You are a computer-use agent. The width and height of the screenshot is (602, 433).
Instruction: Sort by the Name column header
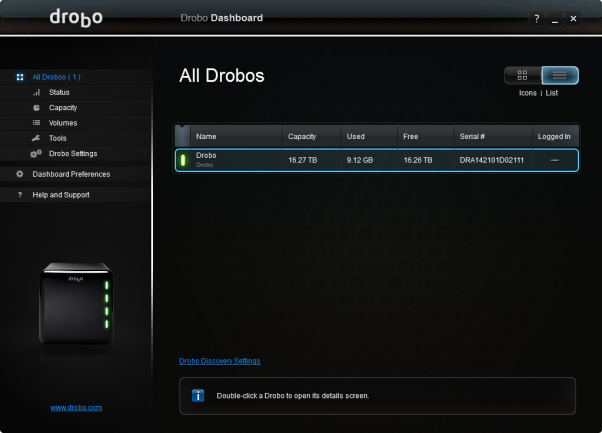(x=236, y=136)
